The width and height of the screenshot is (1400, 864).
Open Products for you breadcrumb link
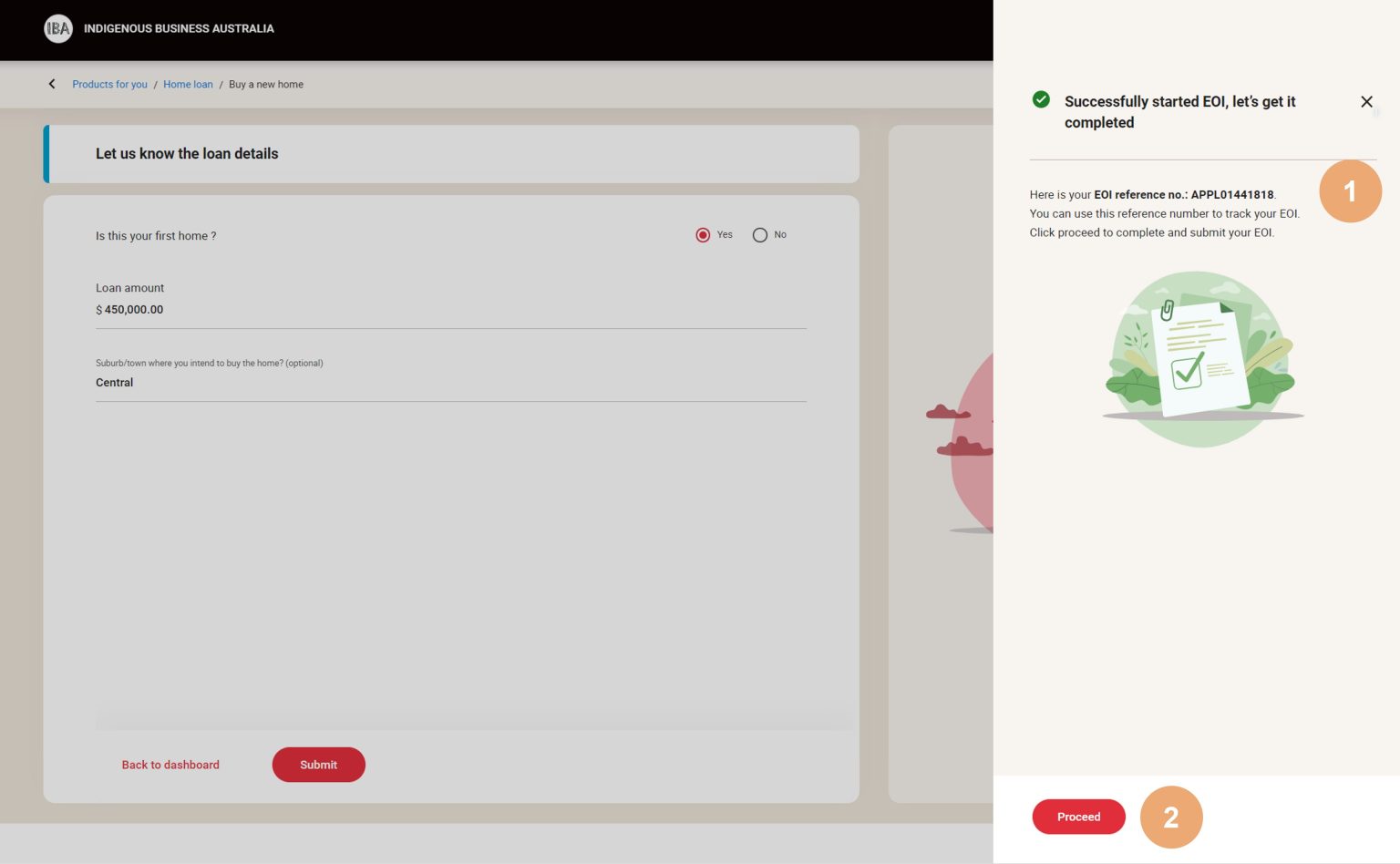109,85
